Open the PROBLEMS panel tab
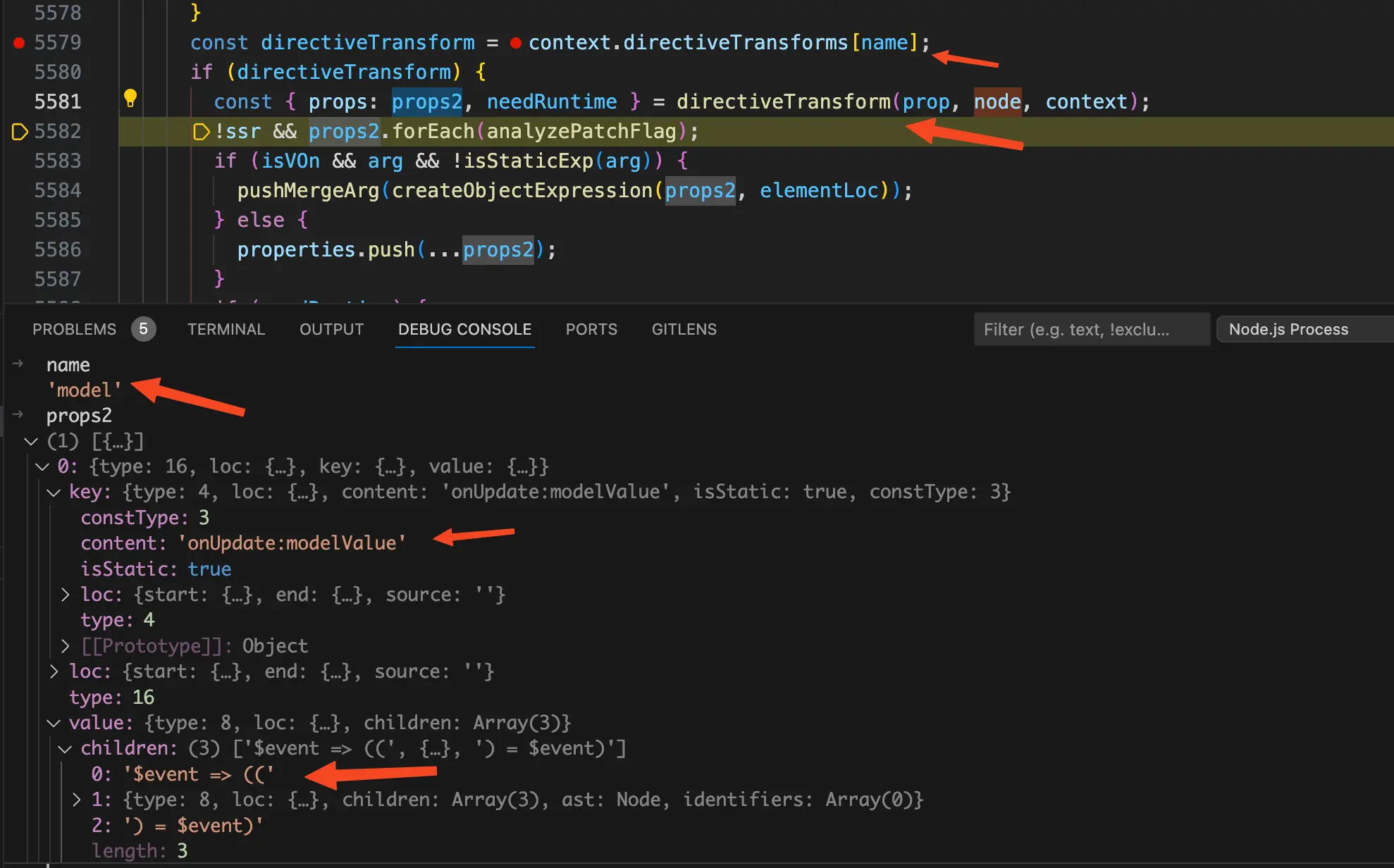The image size is (1394, 868). pyautogui.click(x=74, y=329)
